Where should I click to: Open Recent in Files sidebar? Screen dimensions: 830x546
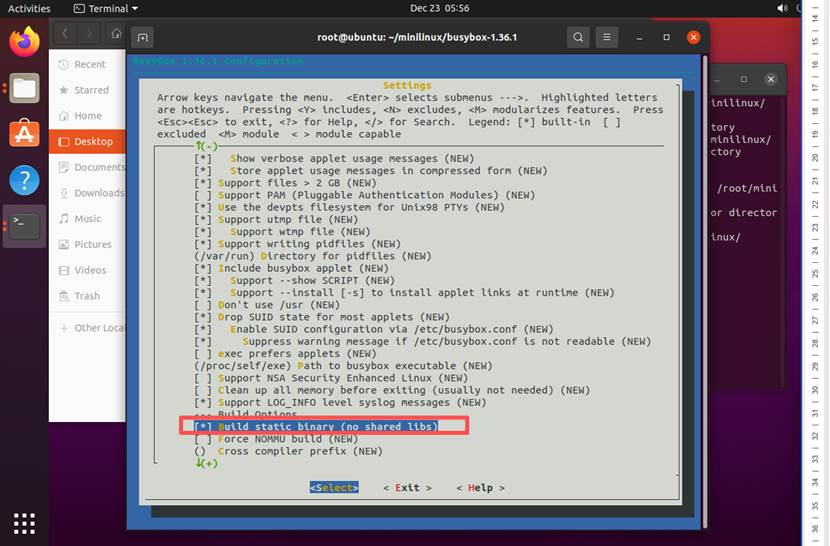(87, 64)
